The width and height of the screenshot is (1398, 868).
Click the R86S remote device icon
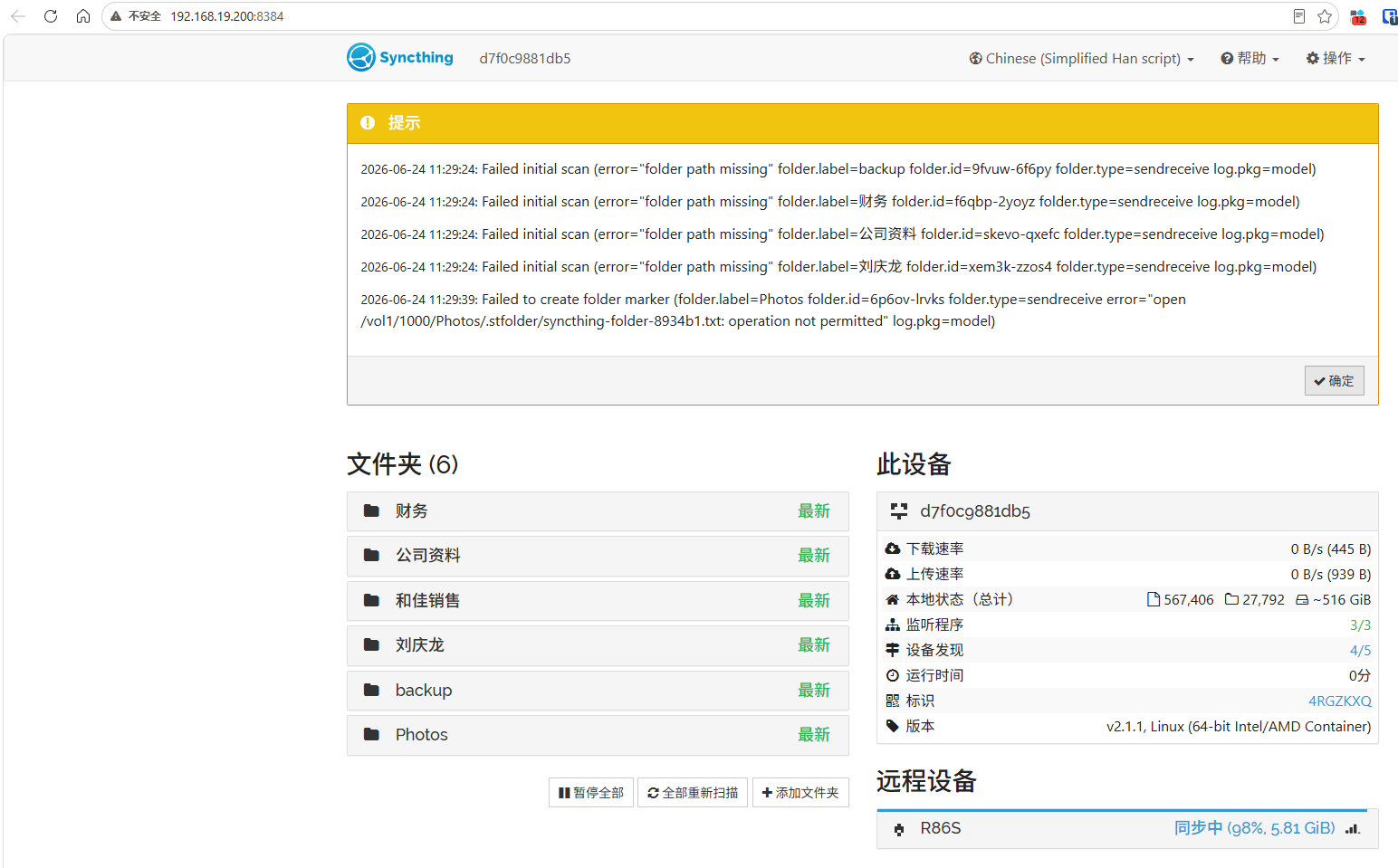coord(899,829)
